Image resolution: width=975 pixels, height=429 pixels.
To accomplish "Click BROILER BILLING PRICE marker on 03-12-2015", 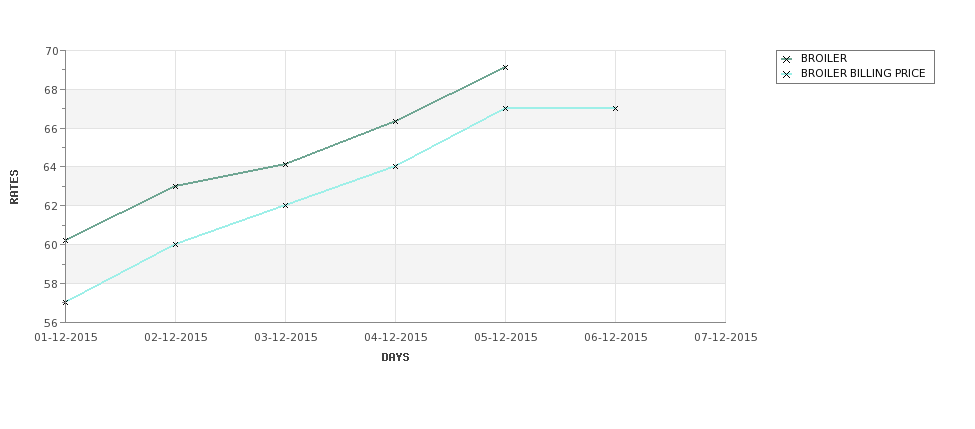I will point(285,205).
